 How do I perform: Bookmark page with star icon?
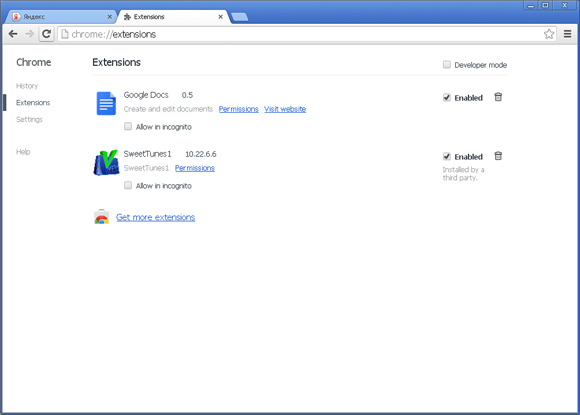[x=549, y=34]
